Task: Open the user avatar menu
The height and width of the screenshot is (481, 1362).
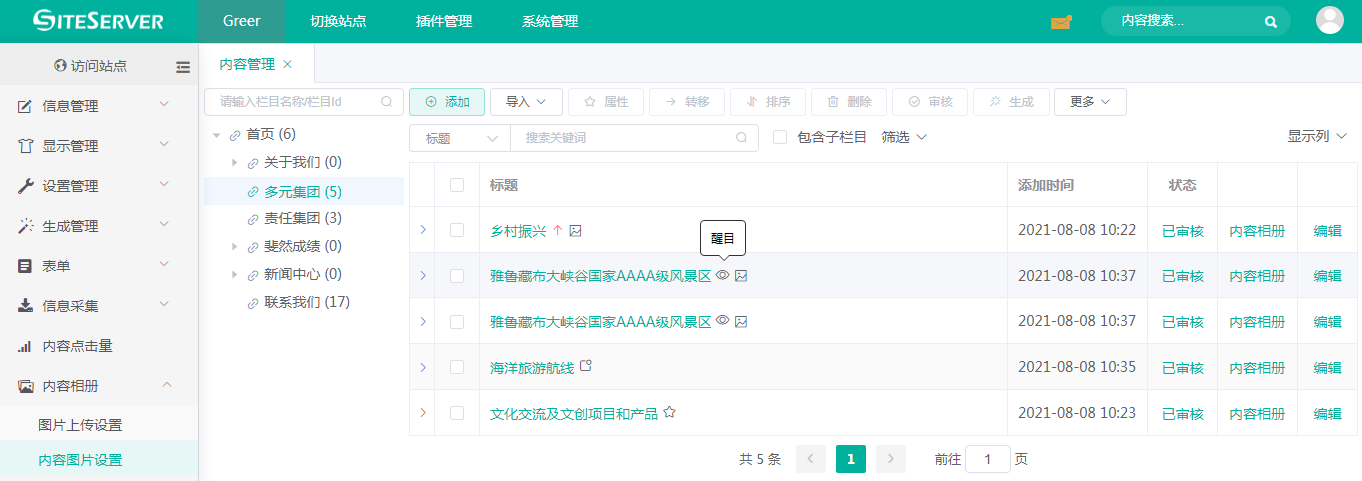Action: (x=1329, y=21)
